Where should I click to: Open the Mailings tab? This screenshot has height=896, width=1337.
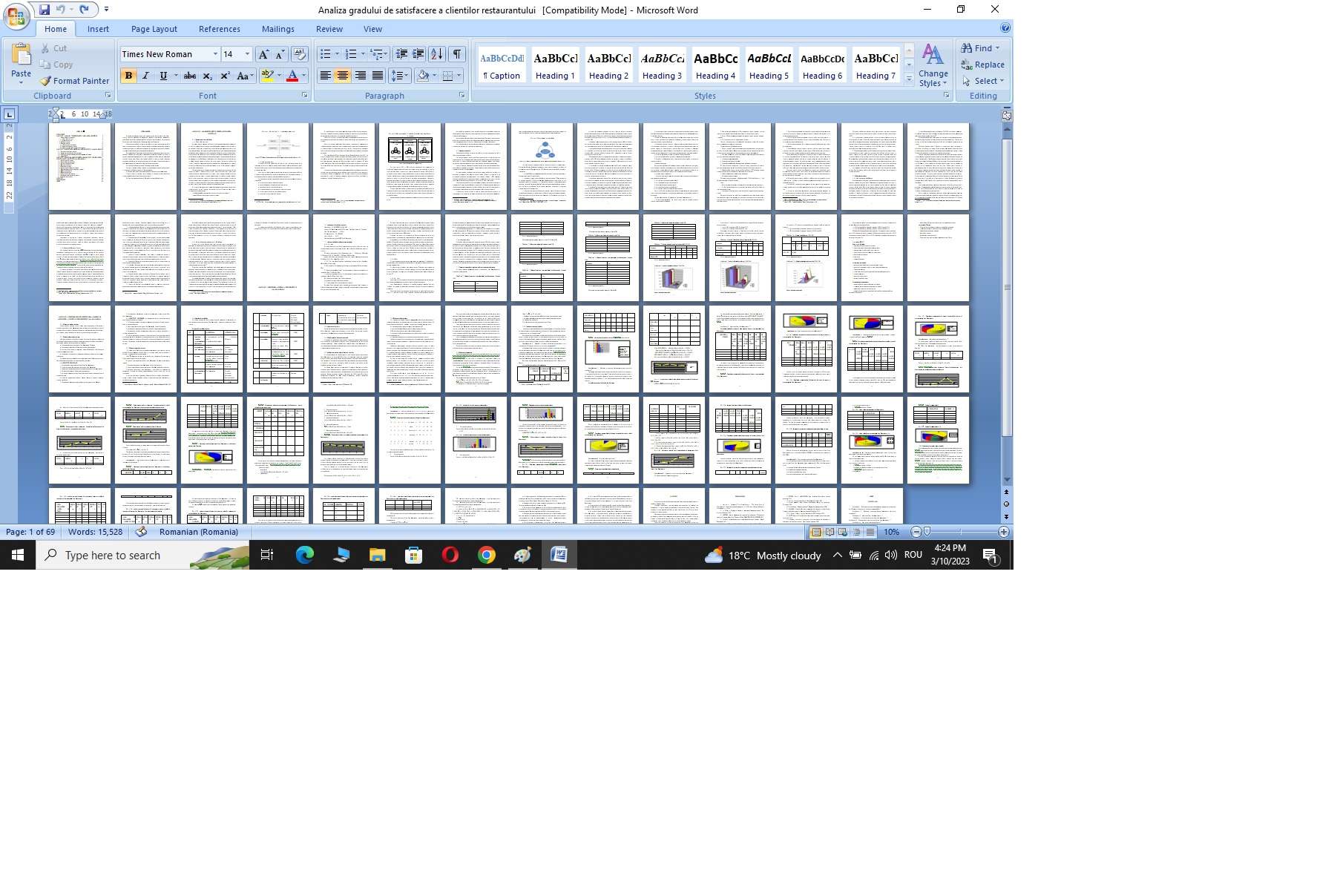(278, 29)
